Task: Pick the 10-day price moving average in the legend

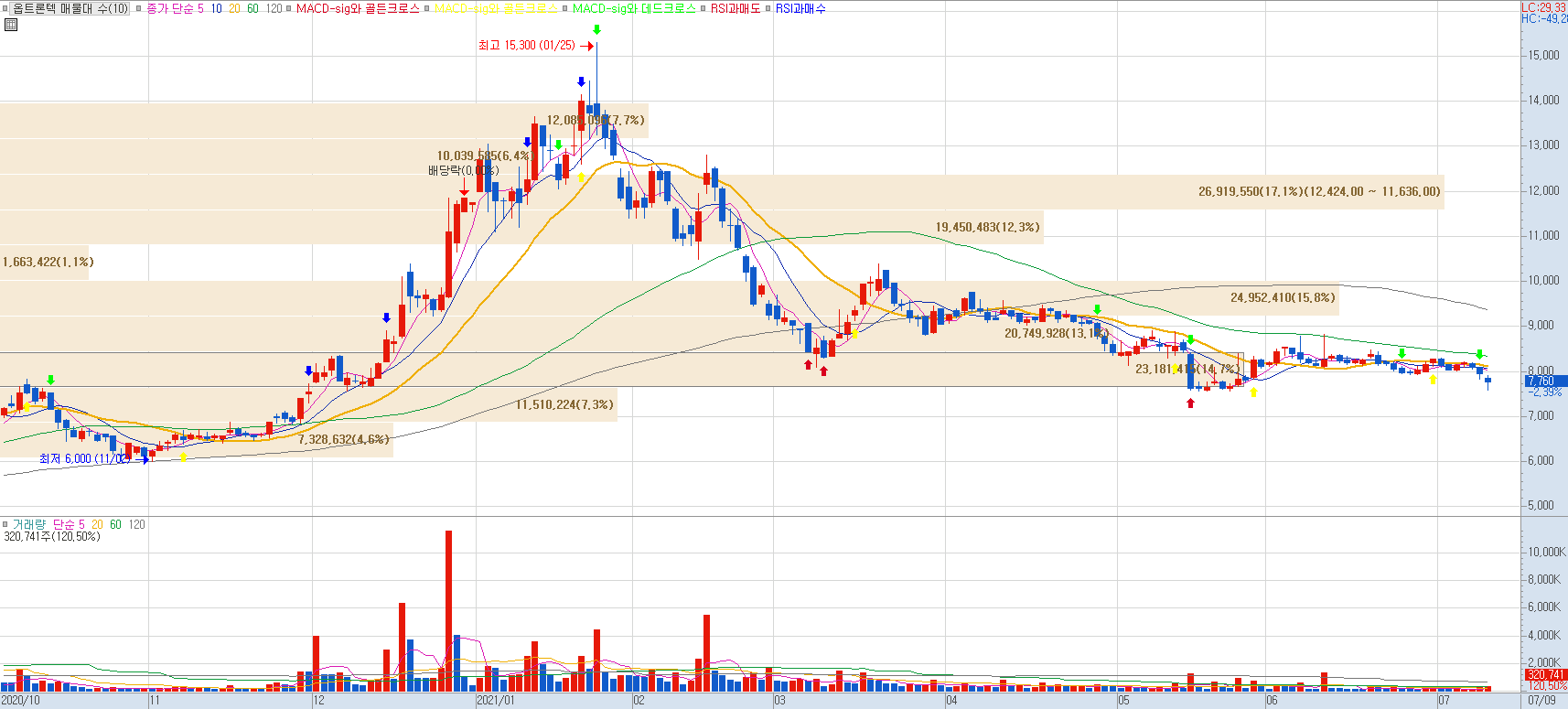Action: click(x=216, y=8)
